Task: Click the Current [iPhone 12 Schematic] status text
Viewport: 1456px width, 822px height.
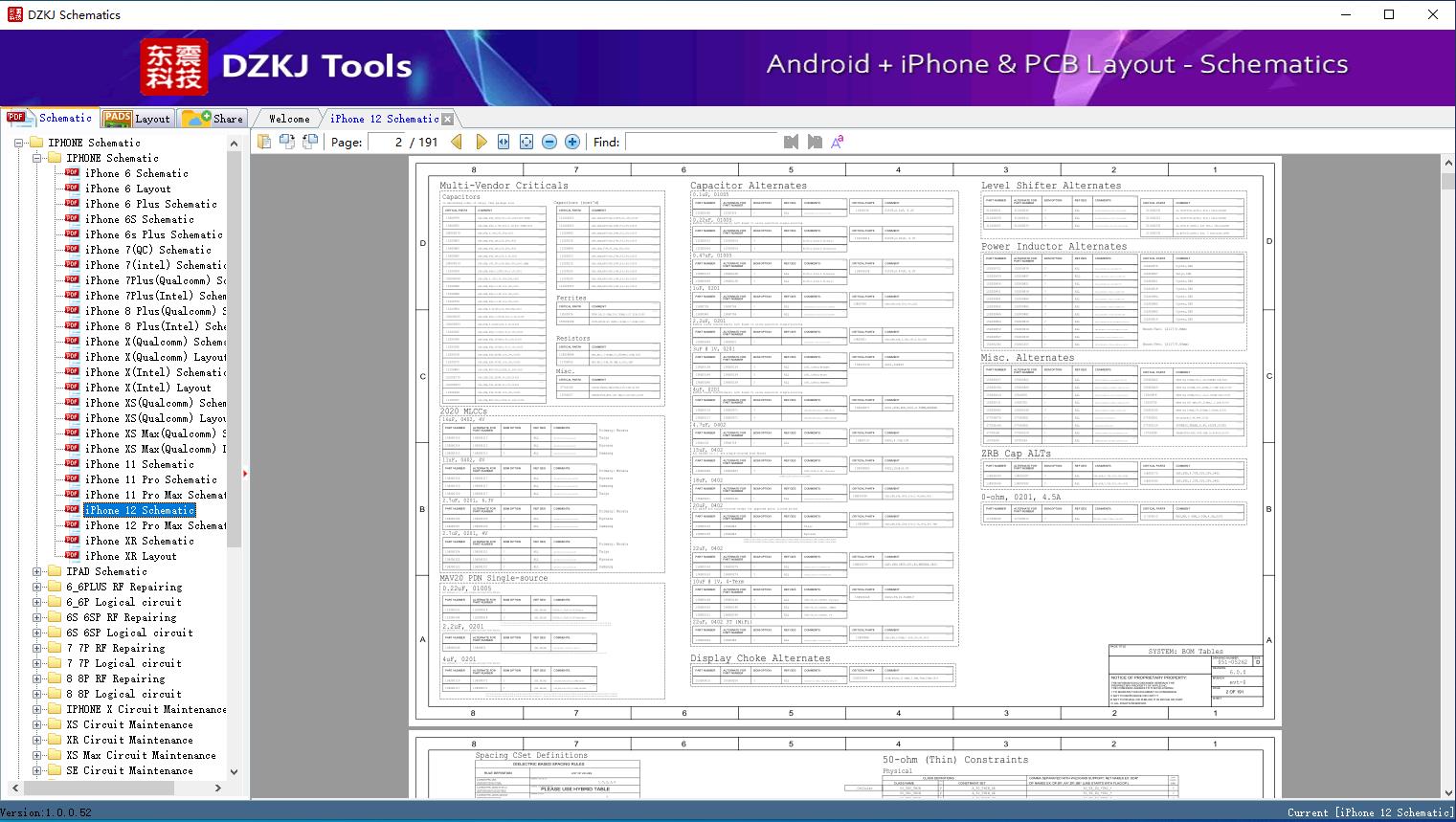Action: coord(1370,812)
